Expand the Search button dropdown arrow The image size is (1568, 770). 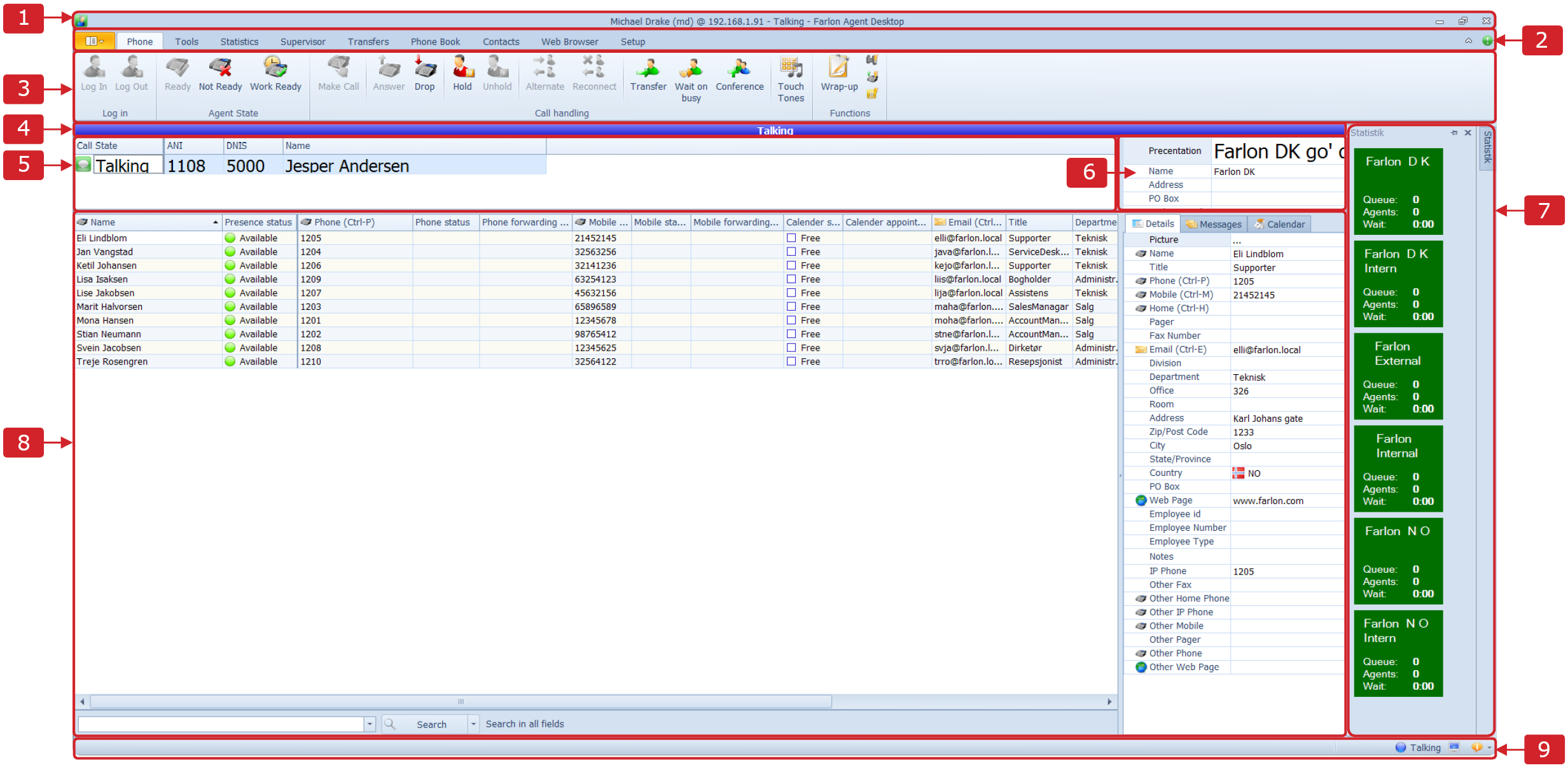[473, 724]
